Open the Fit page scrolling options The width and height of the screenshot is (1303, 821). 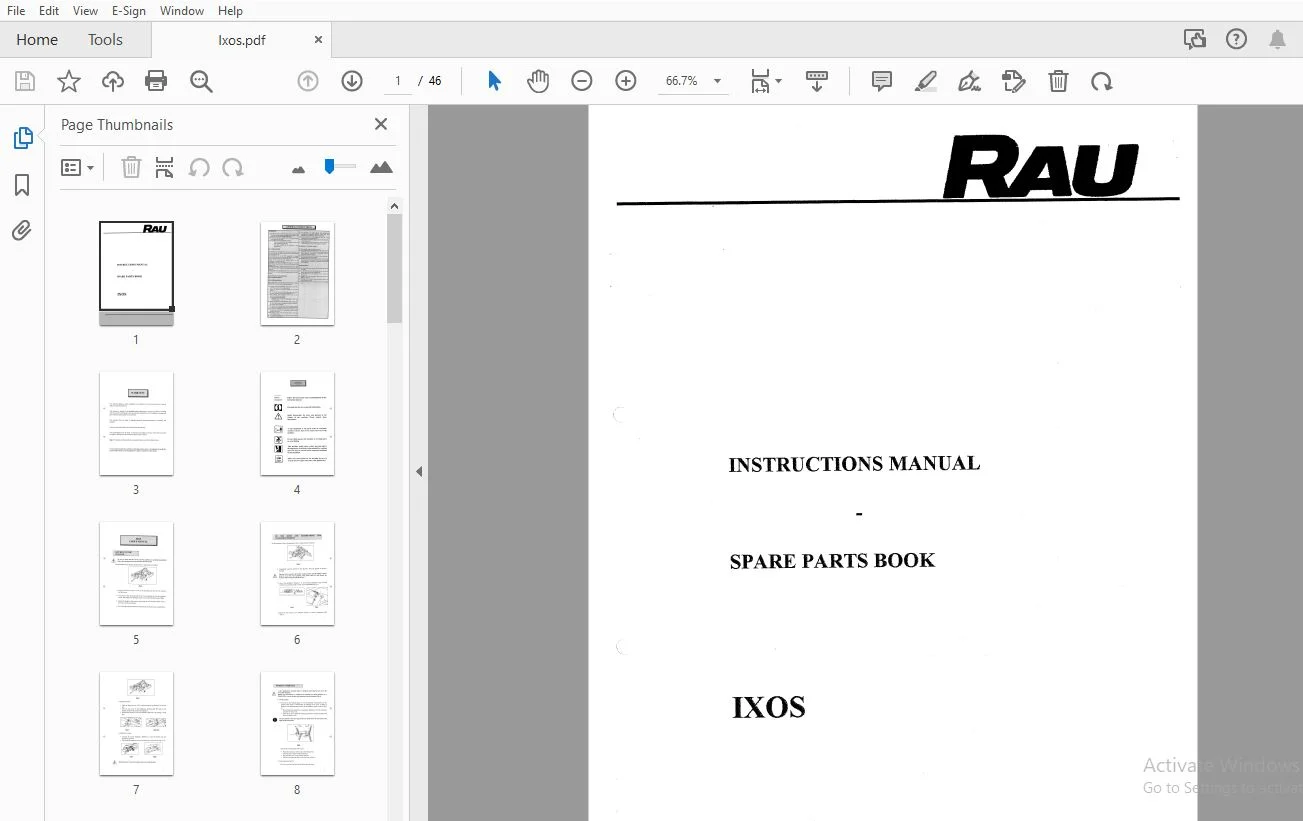coord(766,82)
